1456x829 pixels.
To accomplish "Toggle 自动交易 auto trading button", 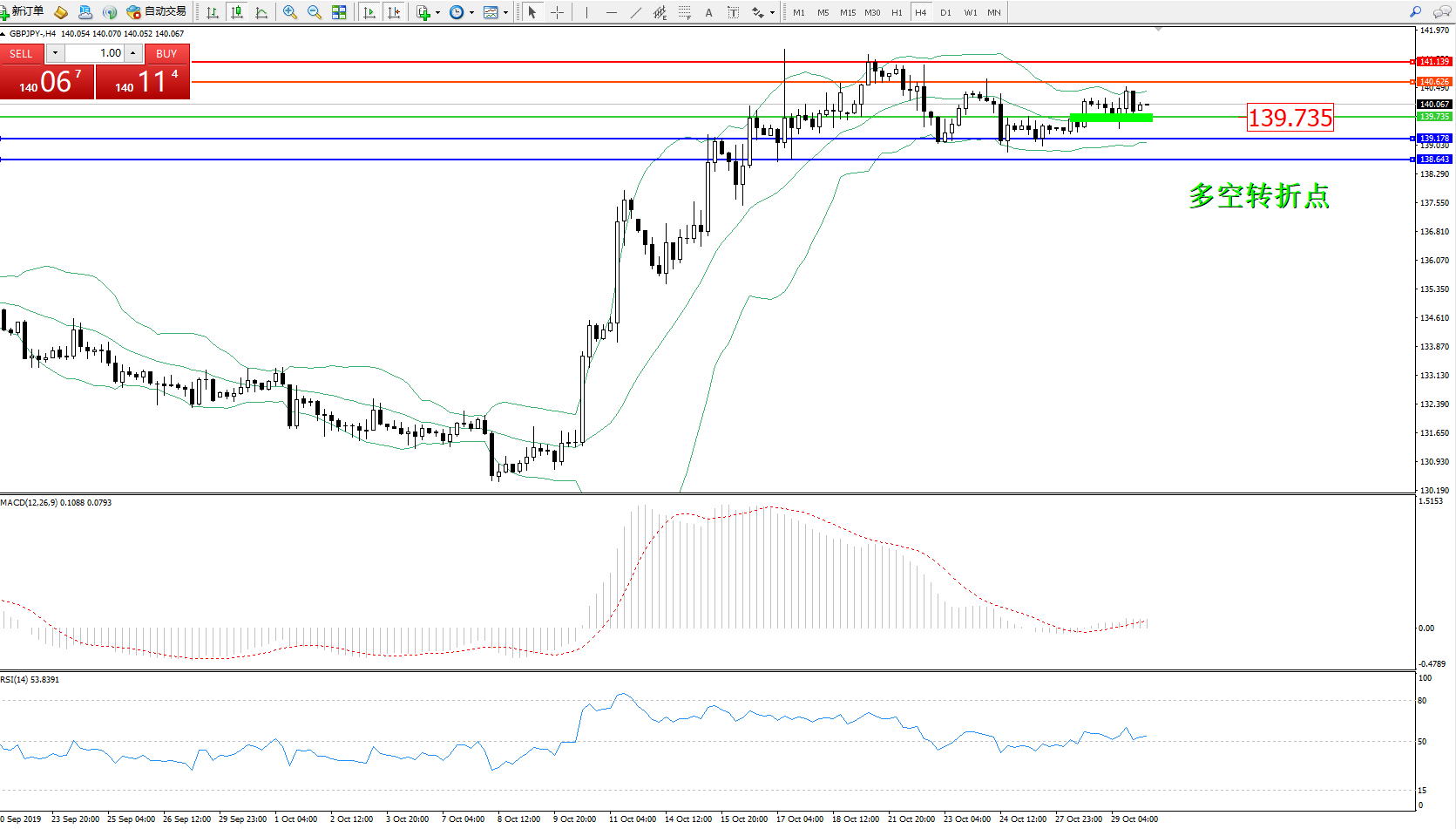I will click(157, 12).
